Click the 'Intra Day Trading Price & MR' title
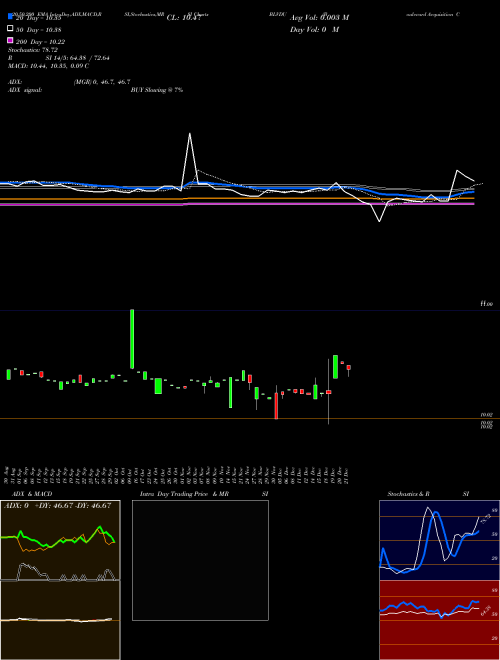 coord(184,494)
